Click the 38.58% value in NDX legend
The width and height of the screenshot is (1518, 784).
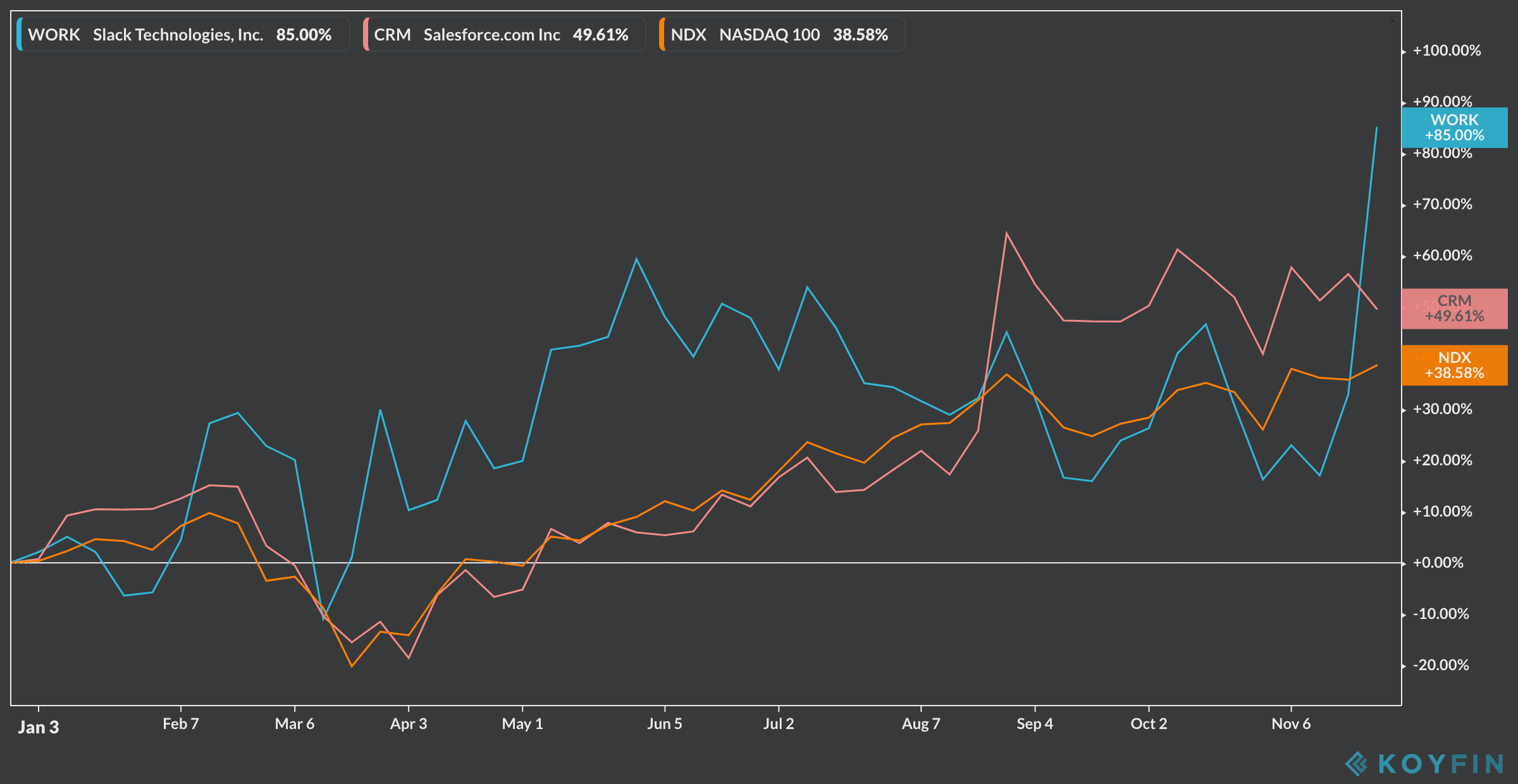(861, 35)
